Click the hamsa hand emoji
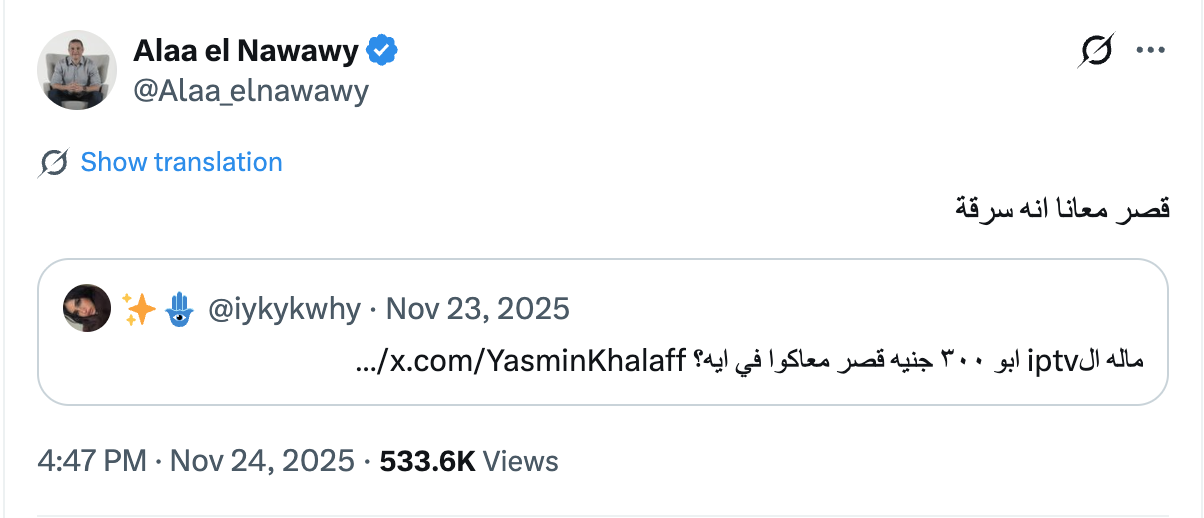The width and height of the screenshot is (1204, 518). coord(176,308)
